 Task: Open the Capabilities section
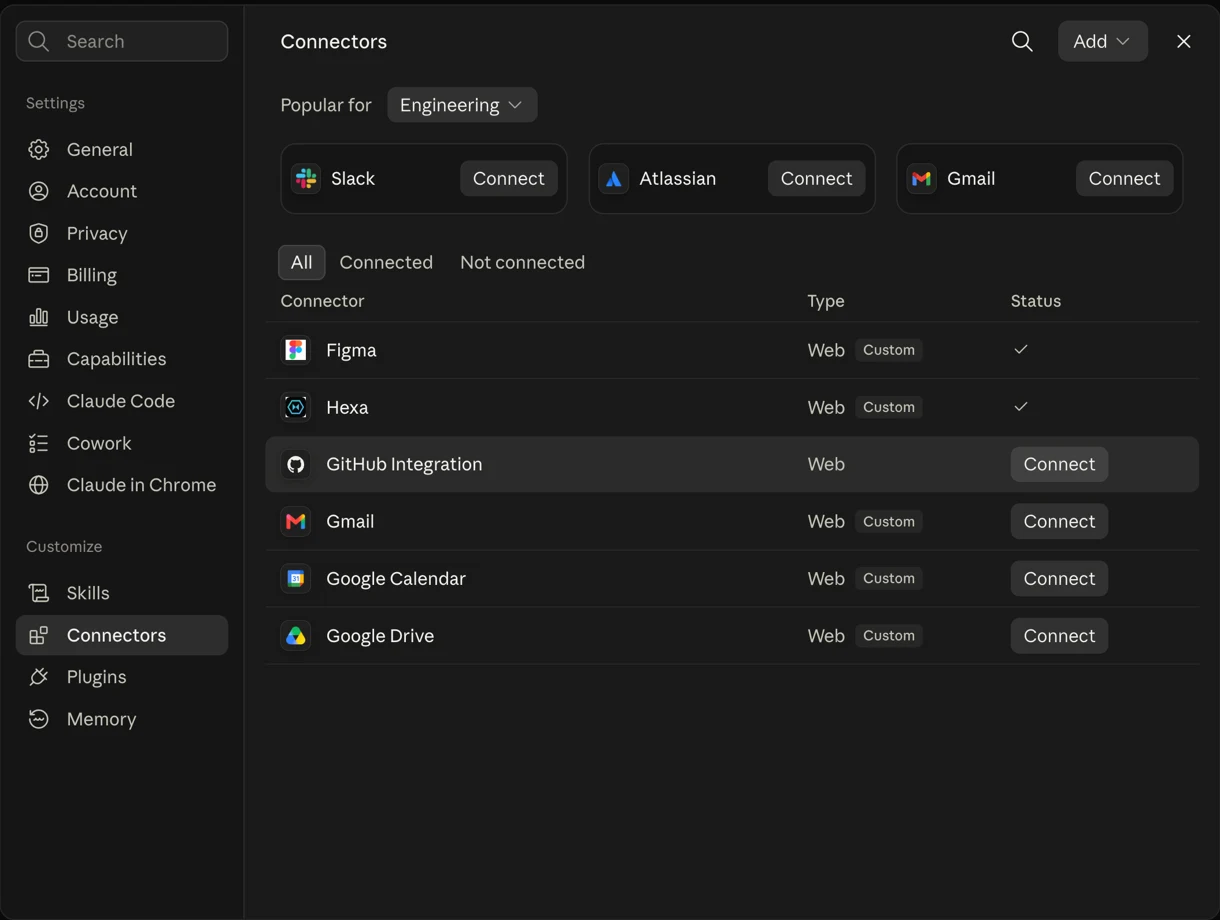click(122, 359)
